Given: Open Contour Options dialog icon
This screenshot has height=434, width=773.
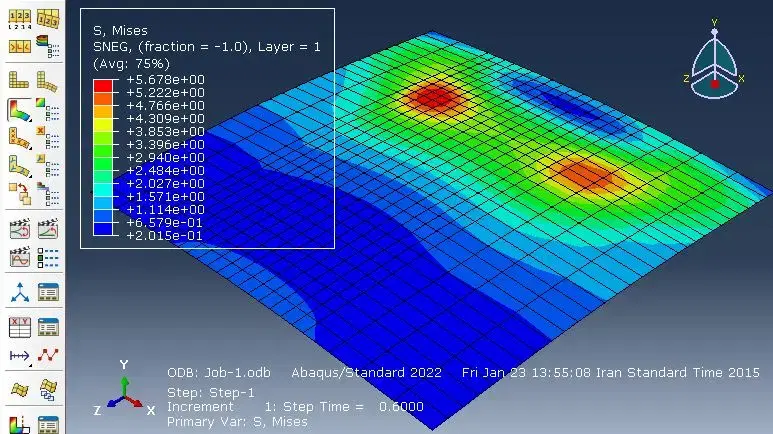Looking at the screenshot, I should coord(48,109).
